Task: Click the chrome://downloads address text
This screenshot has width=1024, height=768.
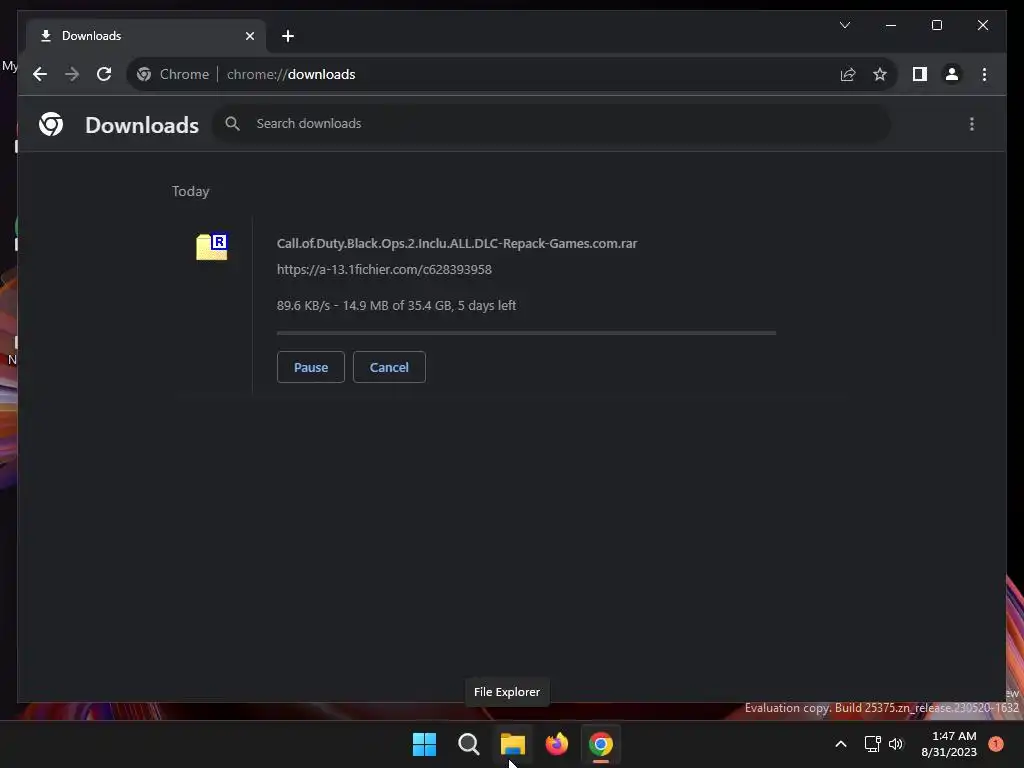Action: pyautogui.click(x=291, y=74)
